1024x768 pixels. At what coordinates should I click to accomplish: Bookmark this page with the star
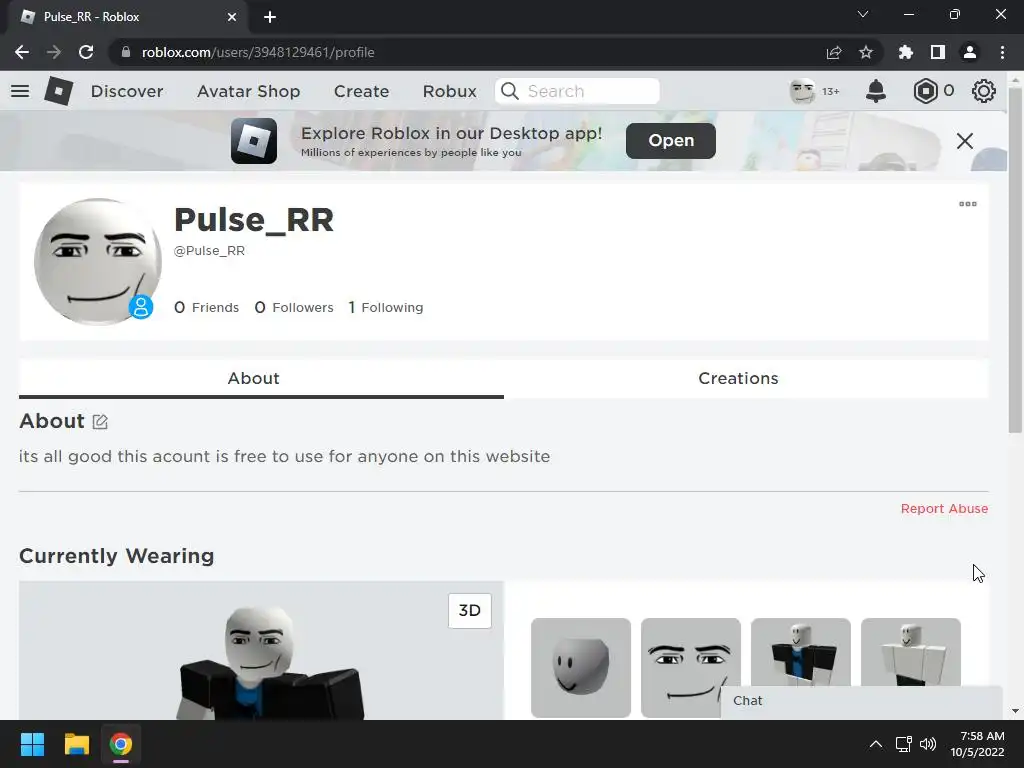tap(866, 52)
